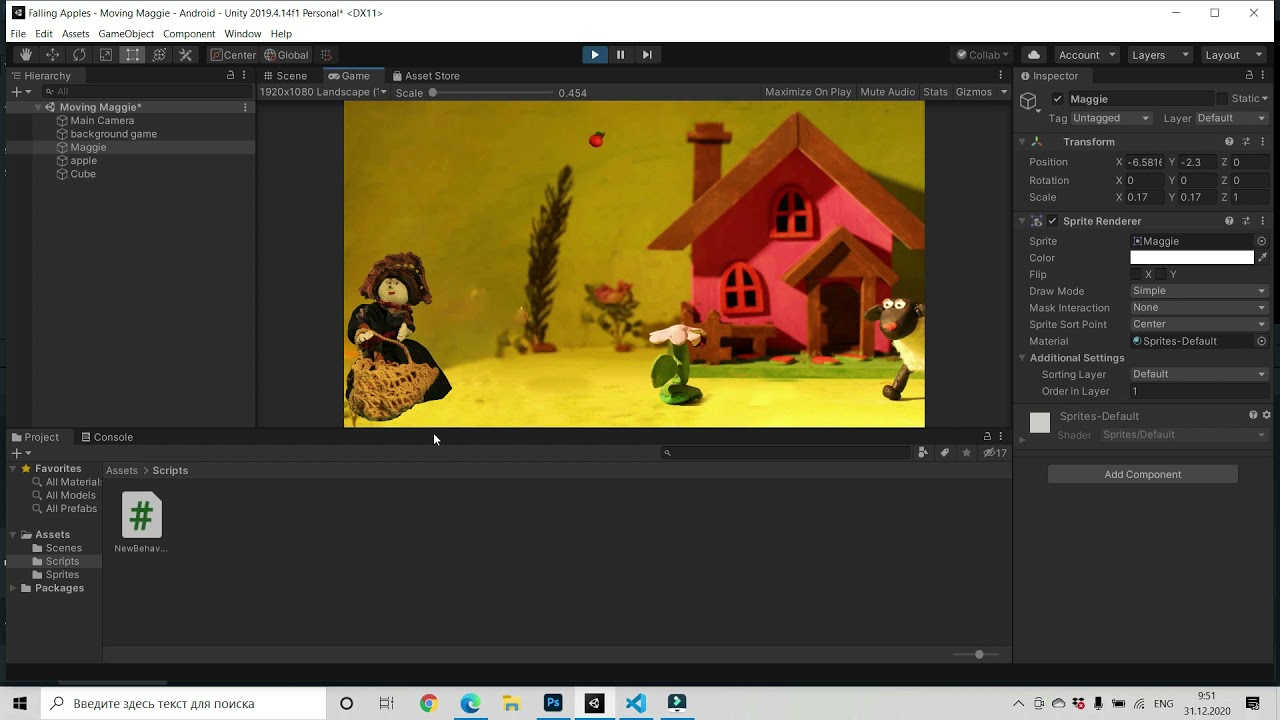The width and height of the screenshot is (1280, 720).
Task: Toggle Mute Audio
Action: click(888, 92)
